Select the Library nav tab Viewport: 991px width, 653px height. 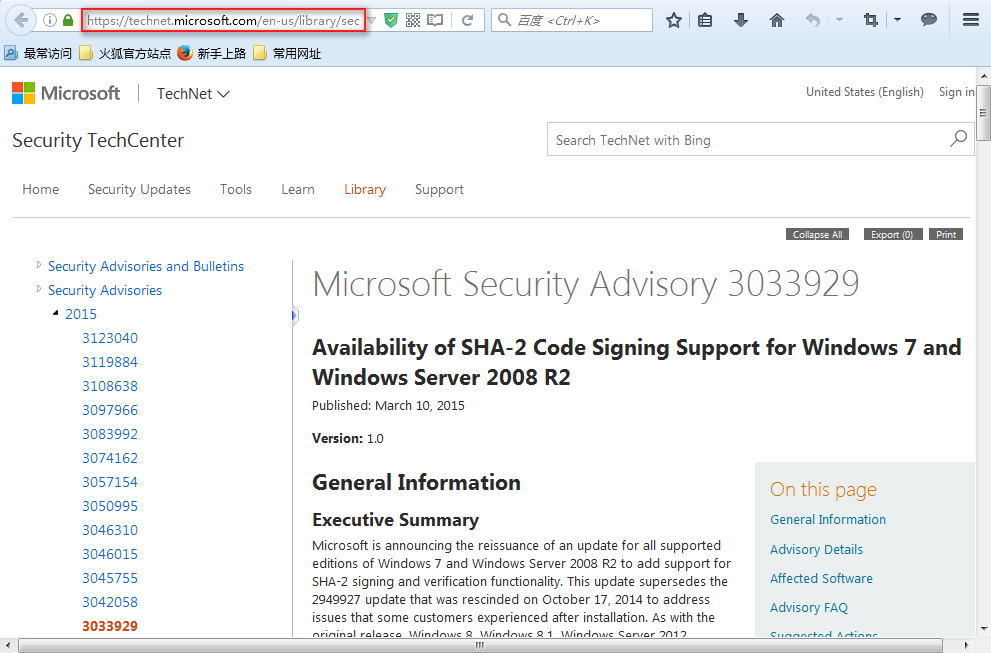tap(365, 190)
